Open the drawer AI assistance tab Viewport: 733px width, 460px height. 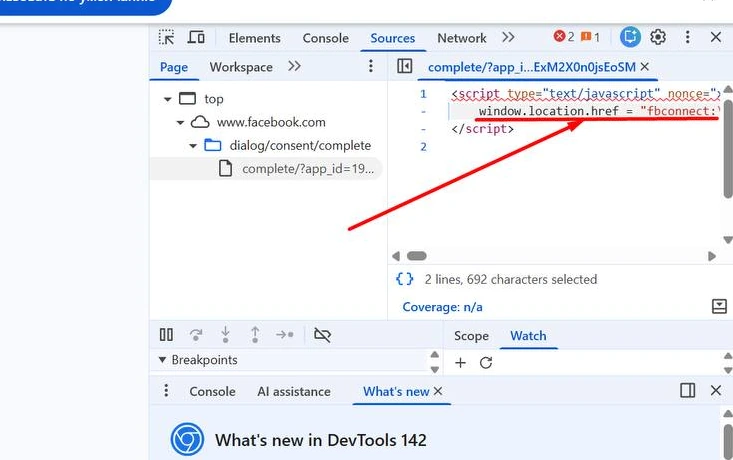294,392
